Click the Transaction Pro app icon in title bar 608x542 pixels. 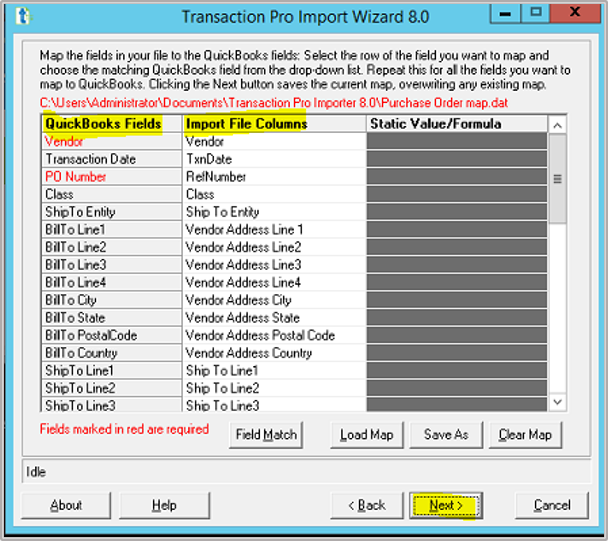23,17
